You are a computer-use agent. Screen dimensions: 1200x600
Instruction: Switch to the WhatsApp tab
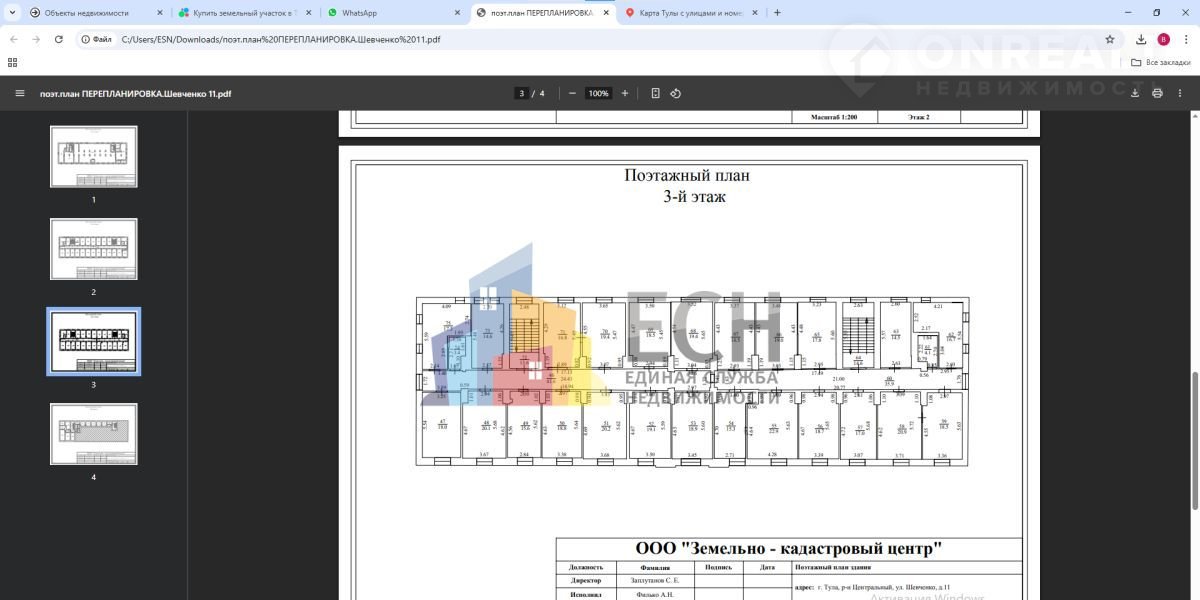point(390,13)
